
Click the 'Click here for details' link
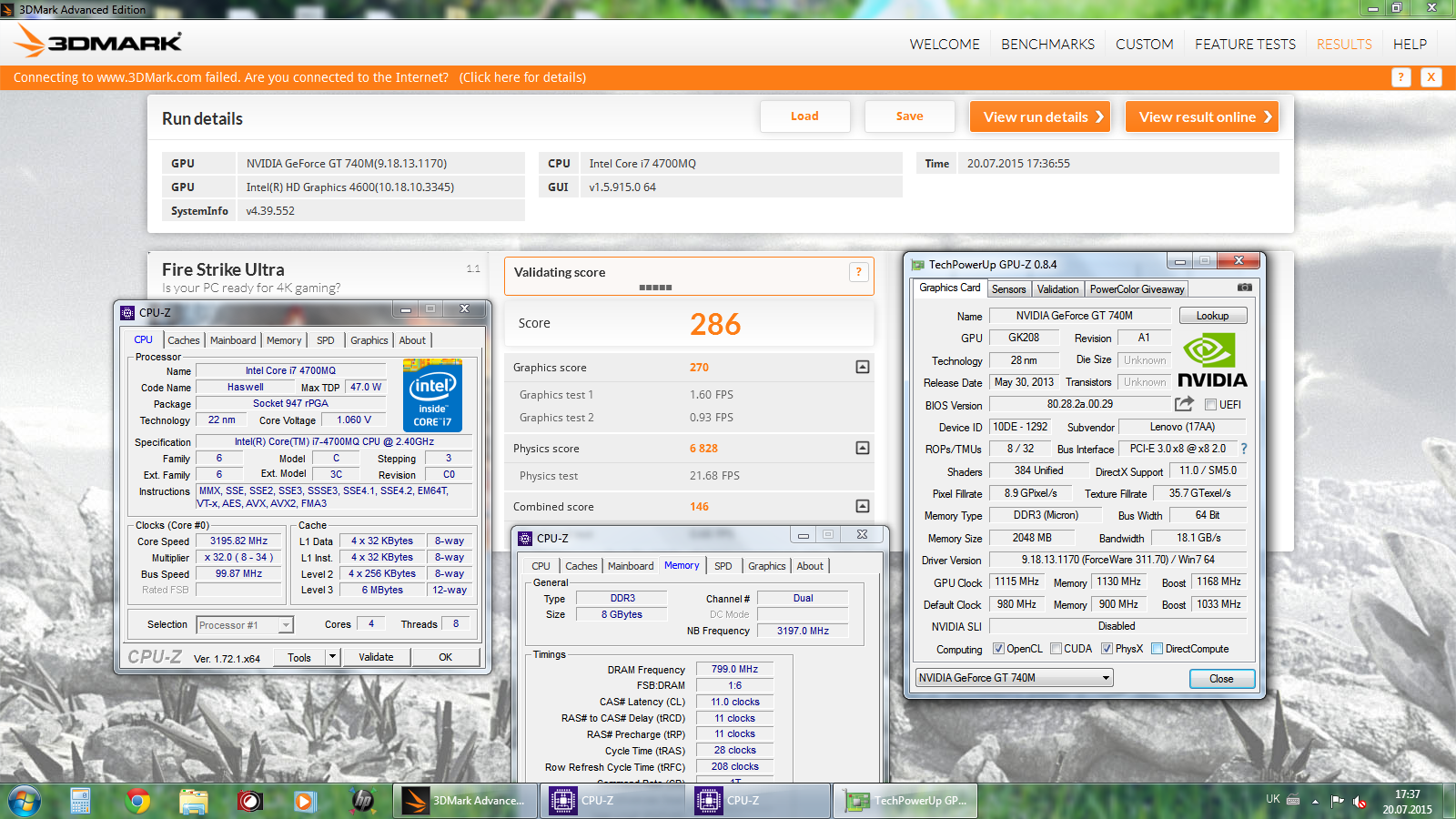click(x=522, y=77)
